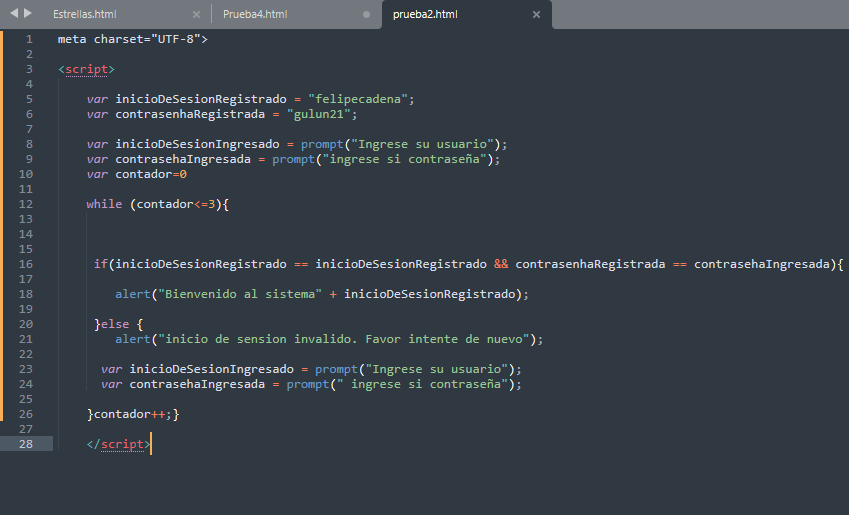Click line number 3 in the gutter

point(29,69)
